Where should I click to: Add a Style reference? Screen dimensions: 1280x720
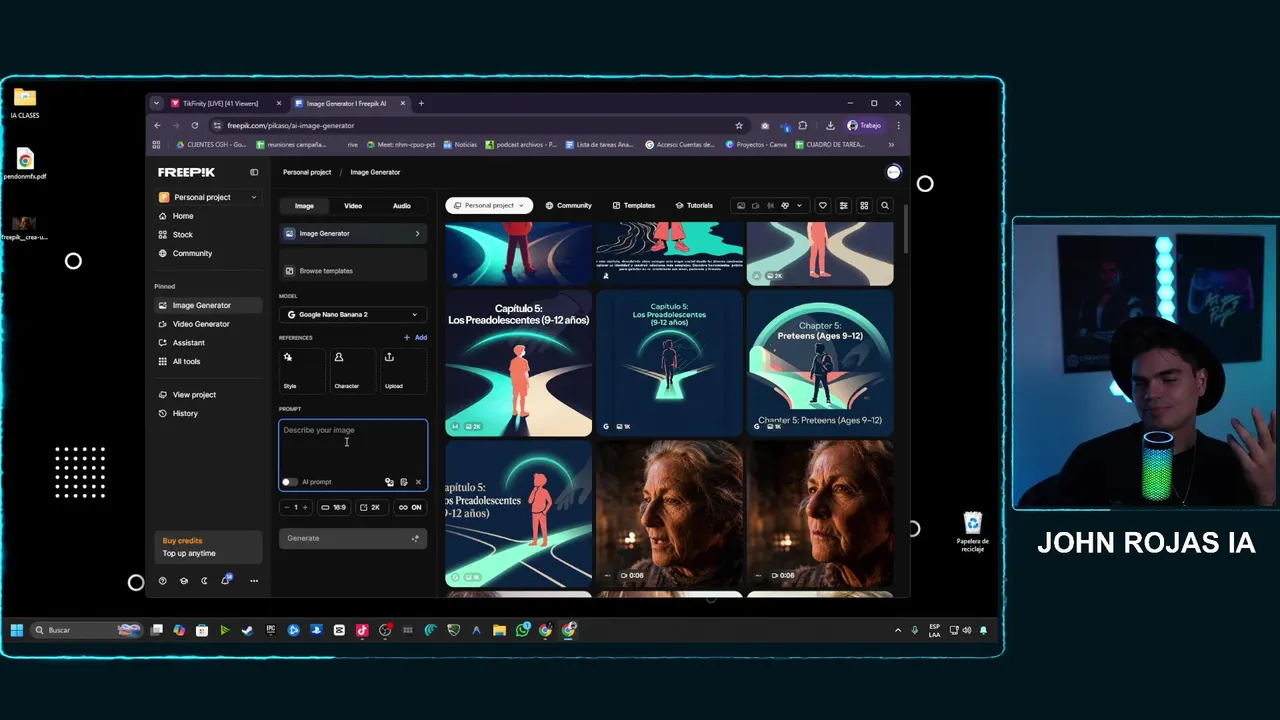pos(301,370)
